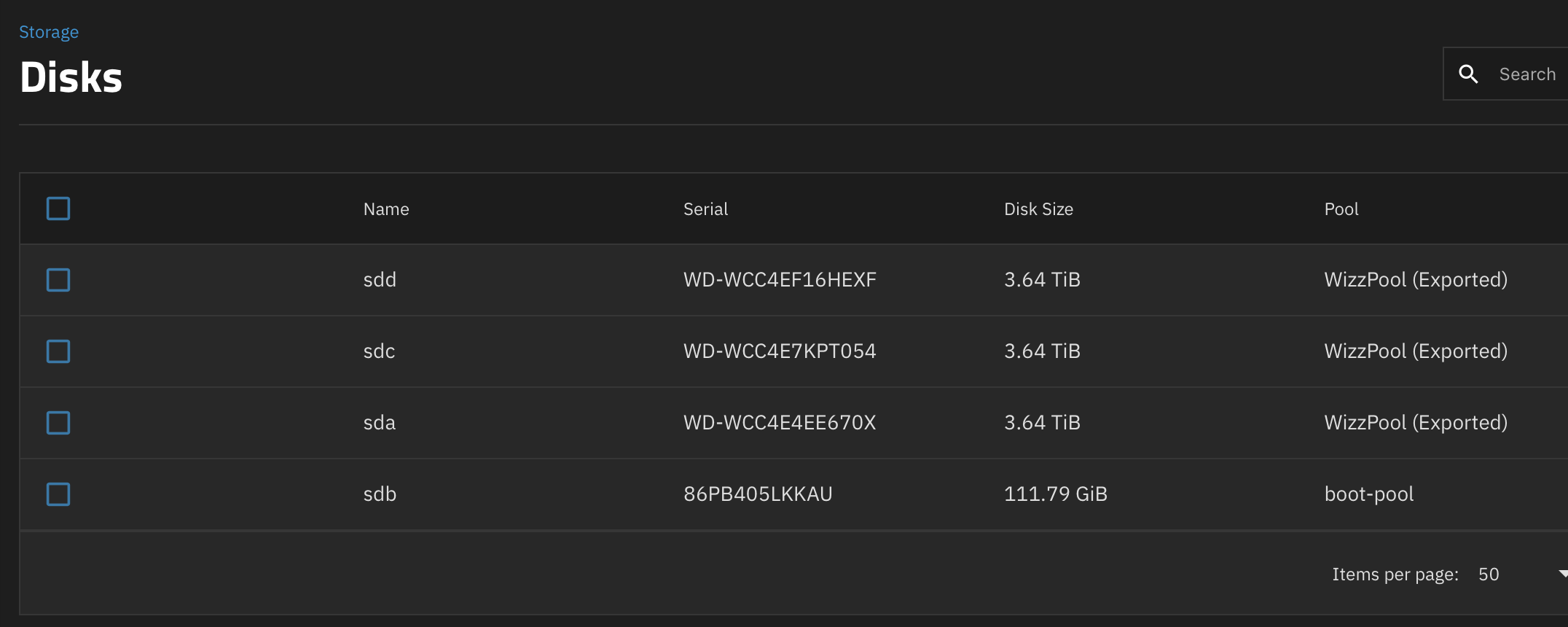Click boot-pool in the sdb row
The width and height of the screenshot is (1568, 627).
pyautogui.click(x=1368, y=494)
